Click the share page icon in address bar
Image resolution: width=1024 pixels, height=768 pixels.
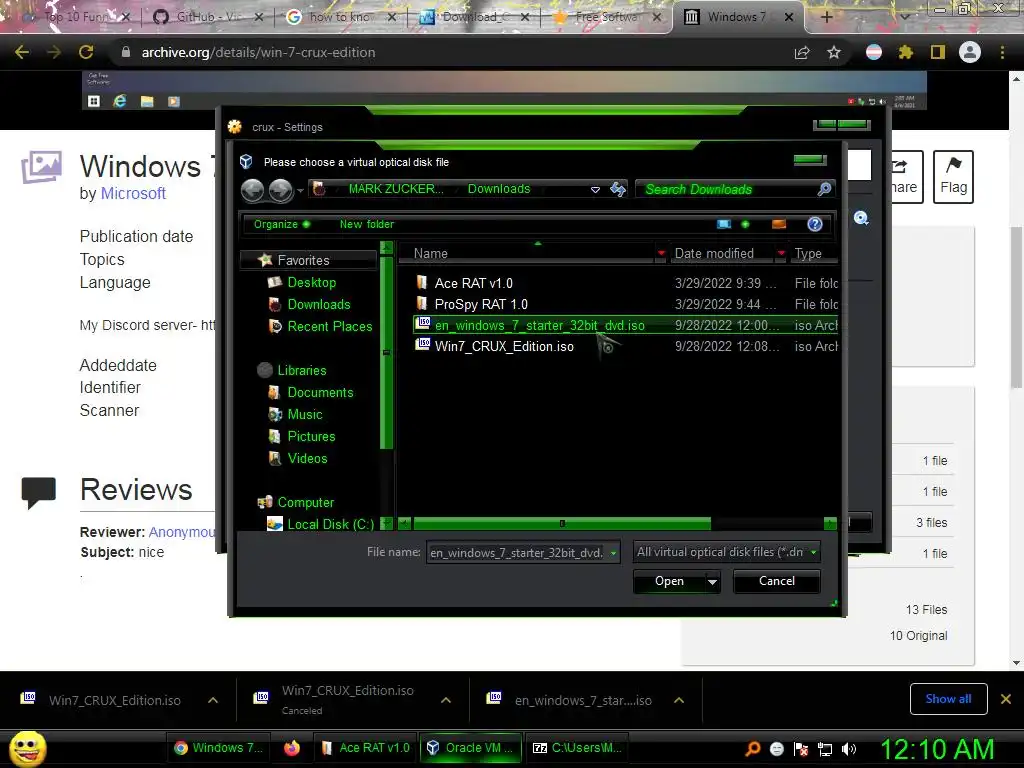point(802,52)
